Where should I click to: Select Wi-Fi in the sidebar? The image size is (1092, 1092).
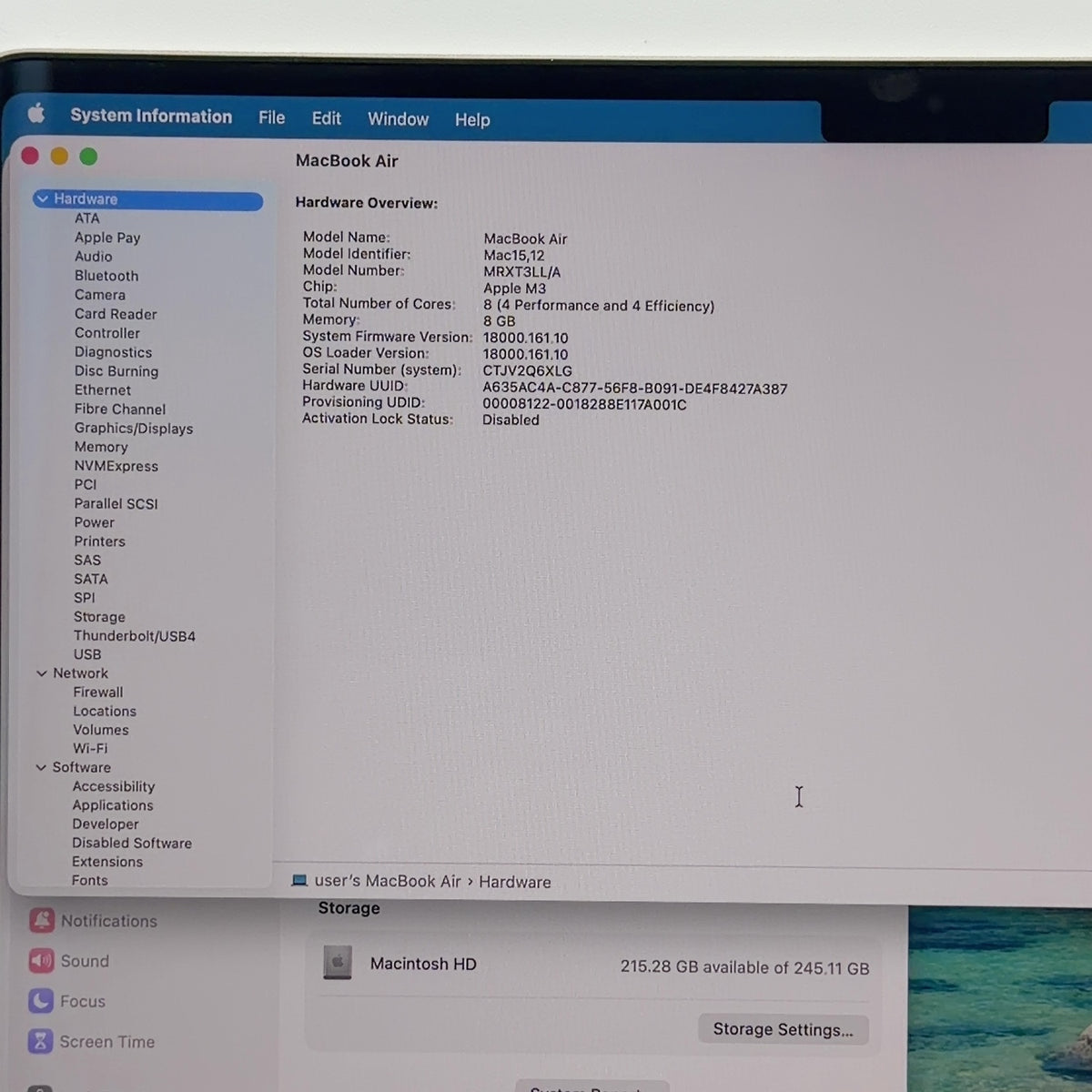(x=90, y=748)
